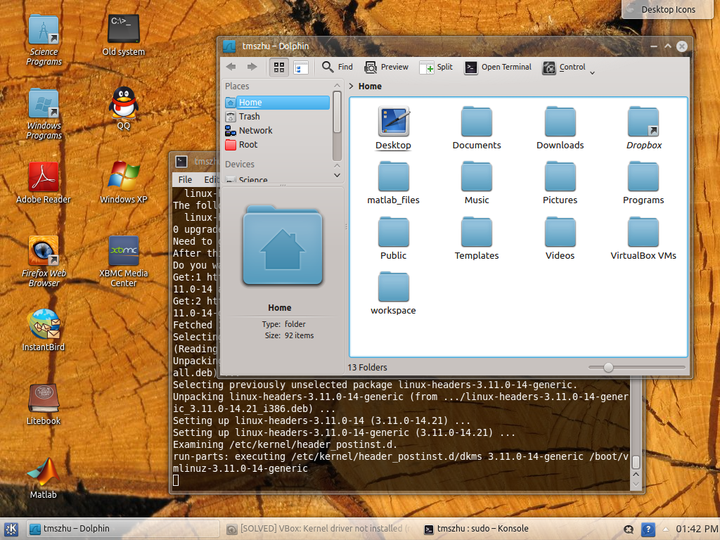Open the VirtualBox VMs folder

pos(643,238)
